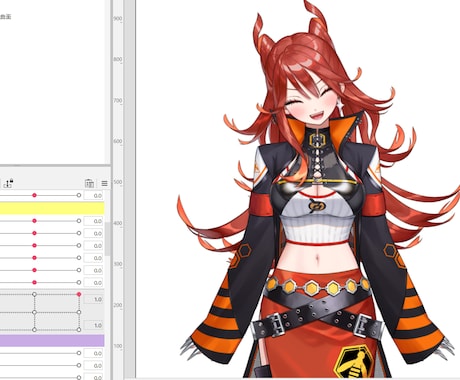This screenshot has height=380, width=460.
Task: Click the value field directly under the purple header
Action: 93,353
